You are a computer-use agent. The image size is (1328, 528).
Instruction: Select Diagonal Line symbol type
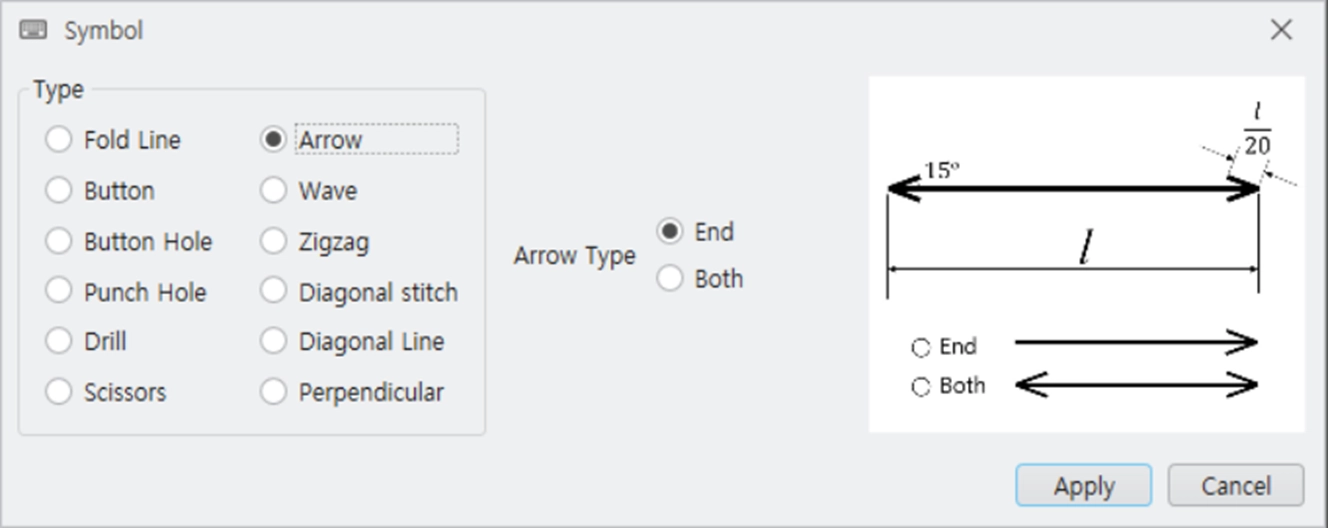pos(352,342)
